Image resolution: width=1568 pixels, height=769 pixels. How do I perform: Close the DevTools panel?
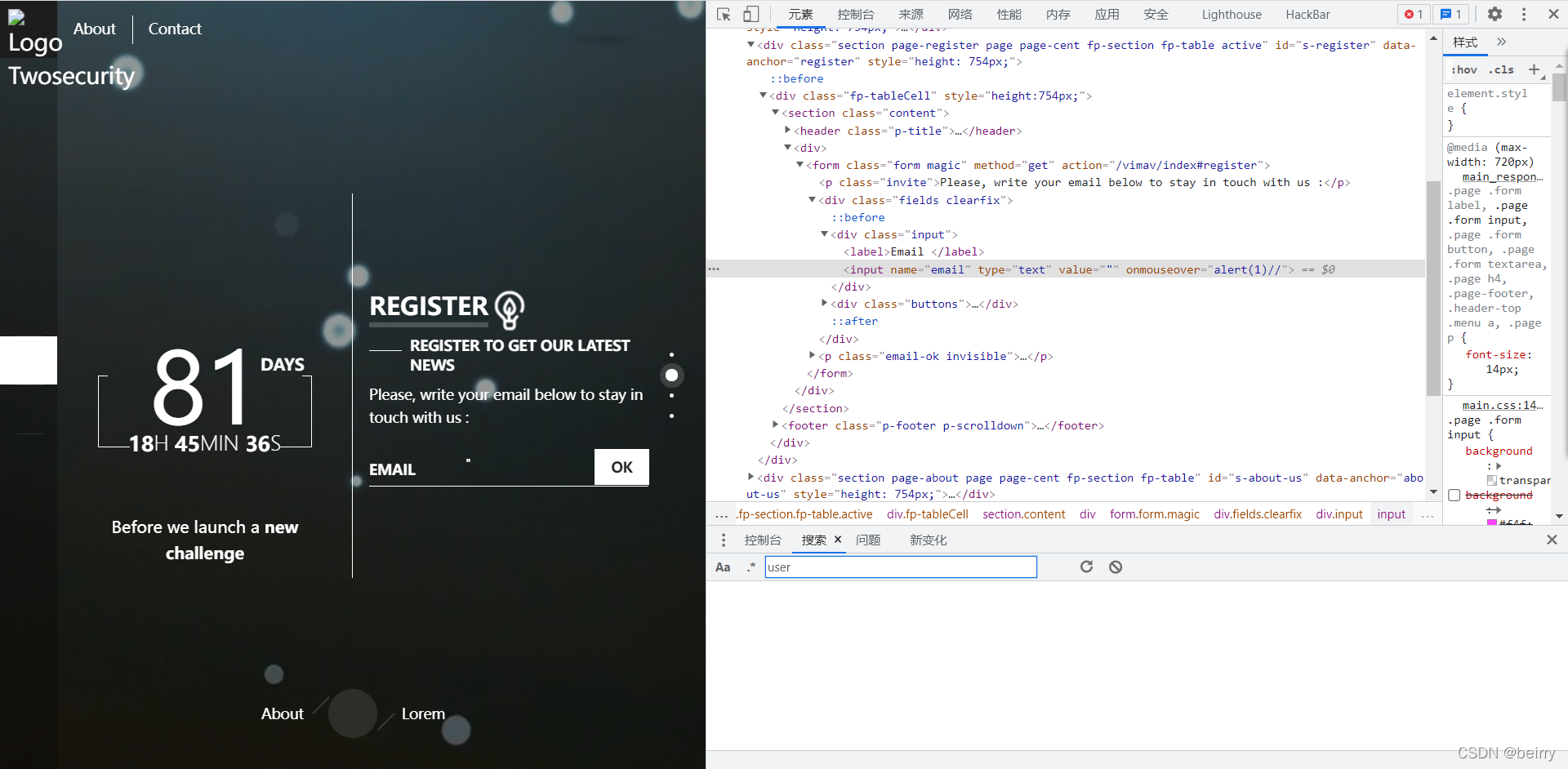1553,14
